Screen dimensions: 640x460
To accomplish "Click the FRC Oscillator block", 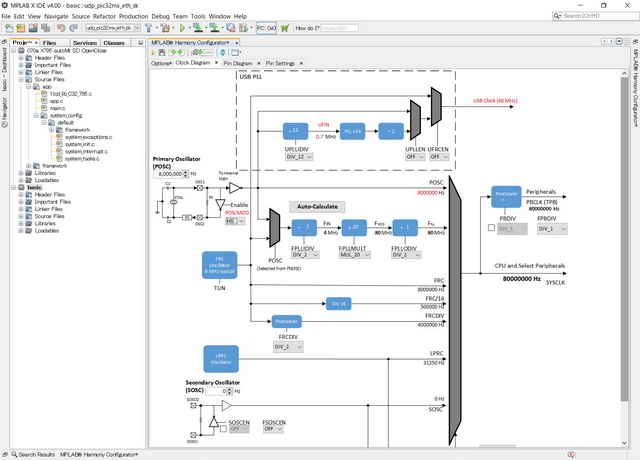I will coord(219,267).
